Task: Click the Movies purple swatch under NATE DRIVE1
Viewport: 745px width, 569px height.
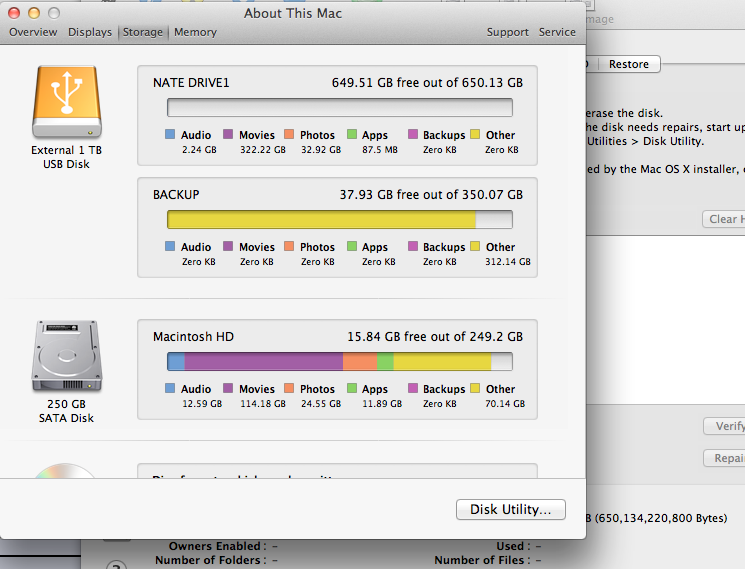Action: click(228, 134)
